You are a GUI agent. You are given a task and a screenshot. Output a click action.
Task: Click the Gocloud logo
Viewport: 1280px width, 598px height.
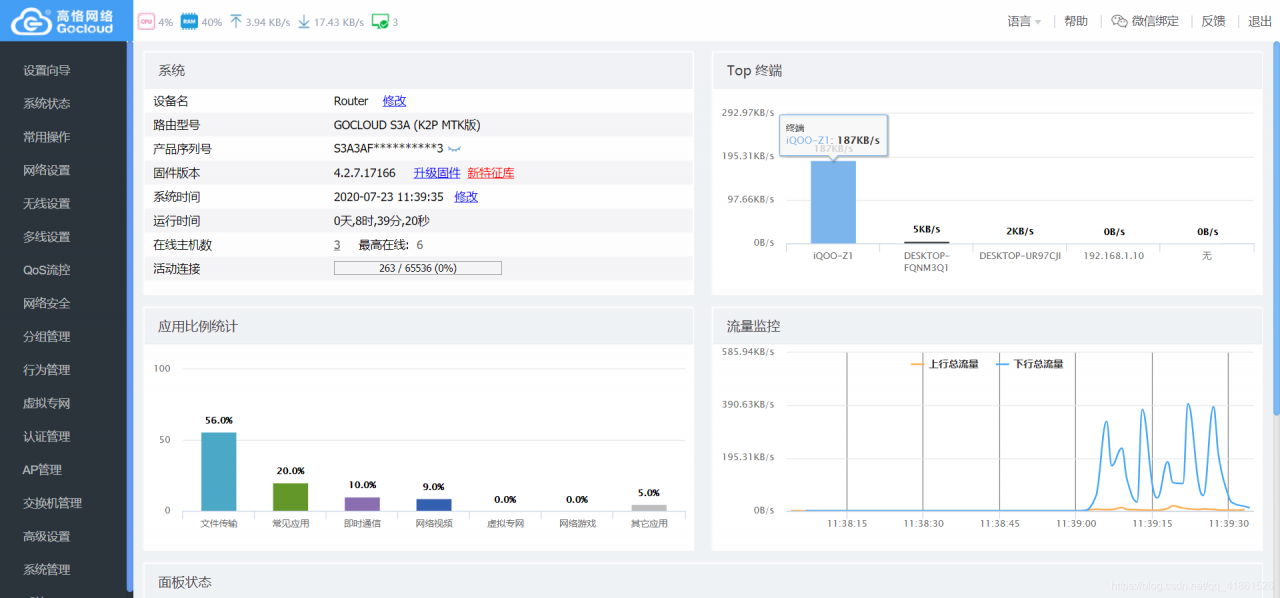pyautogui.click(x=66, y=21)
